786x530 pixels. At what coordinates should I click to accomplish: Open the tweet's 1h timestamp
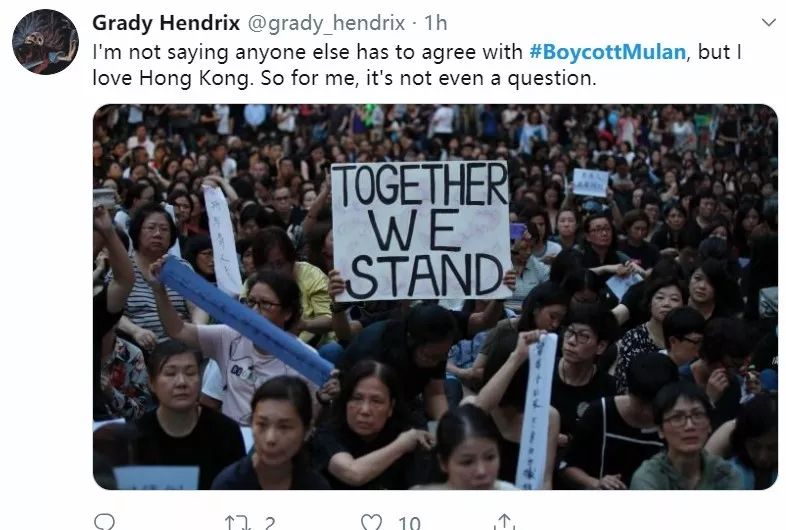435,23
